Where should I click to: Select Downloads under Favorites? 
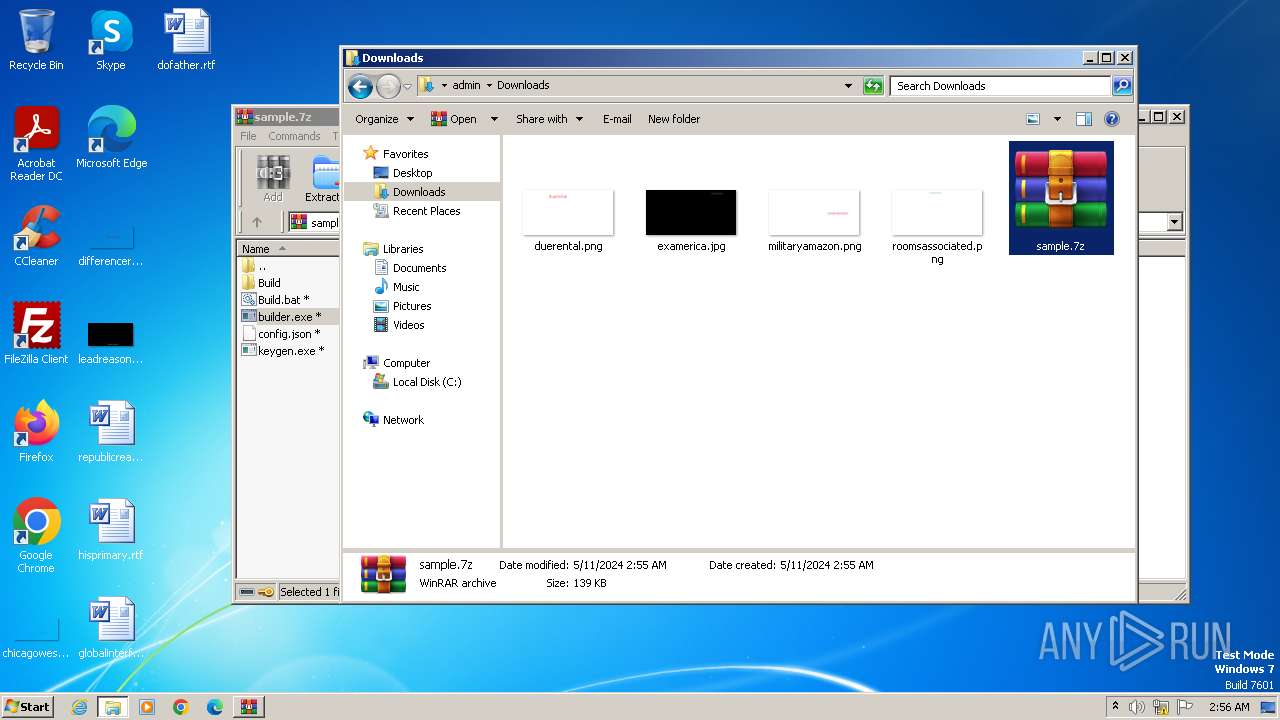[x=419, y=192]
